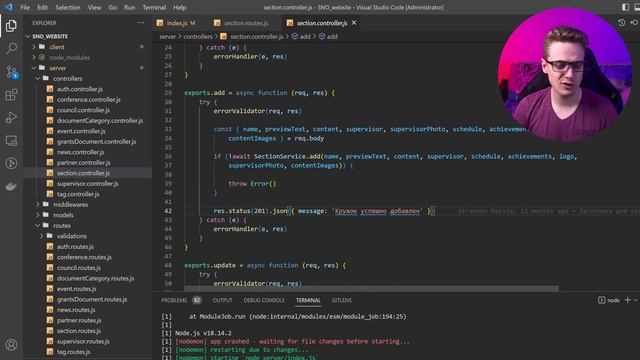
Task: Click the new terminal plus icon
Action: (x=628, y=300)
